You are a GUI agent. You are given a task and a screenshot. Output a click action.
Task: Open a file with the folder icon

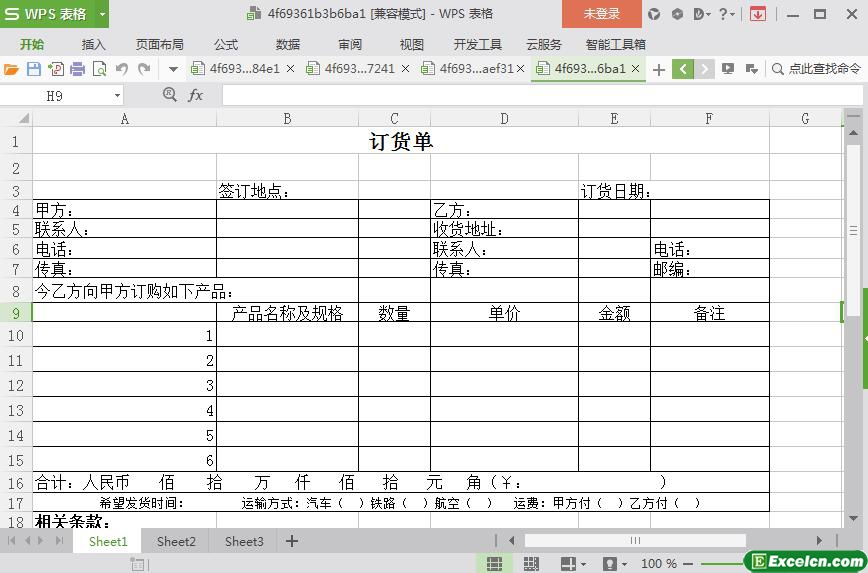tap(11, 69)
